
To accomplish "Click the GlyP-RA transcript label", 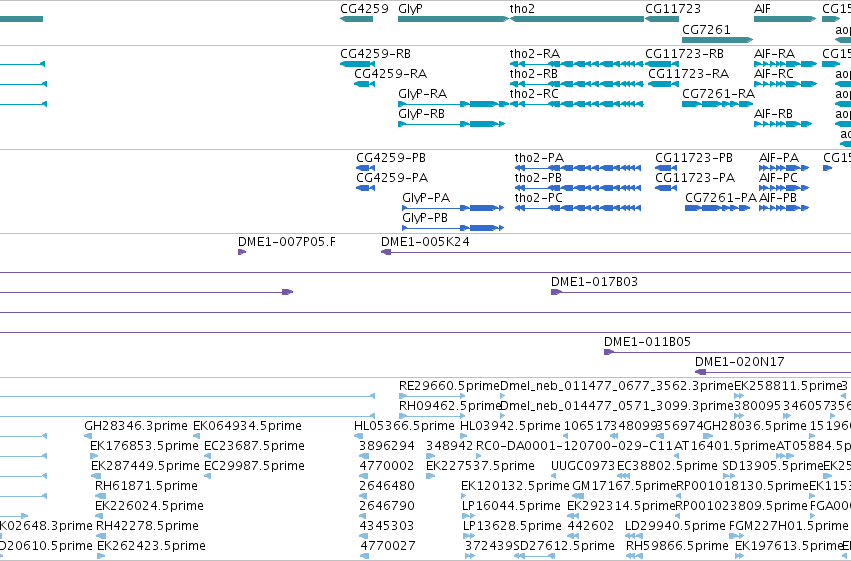I will (x=422, y=94).
